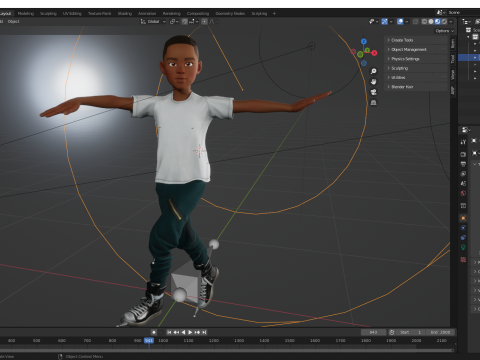
Task: Switch to the Animation workspace tab
Action: (x=147, y=13)
